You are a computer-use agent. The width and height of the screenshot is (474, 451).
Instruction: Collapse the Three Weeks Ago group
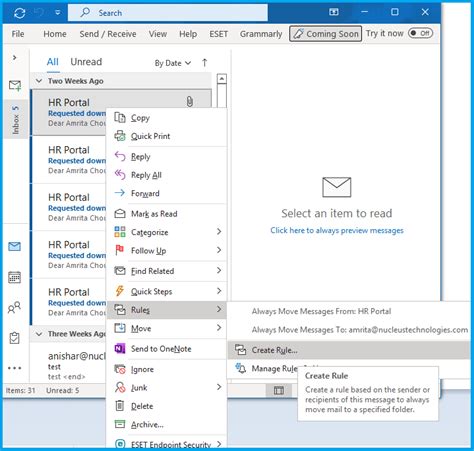tap(39, 334)
